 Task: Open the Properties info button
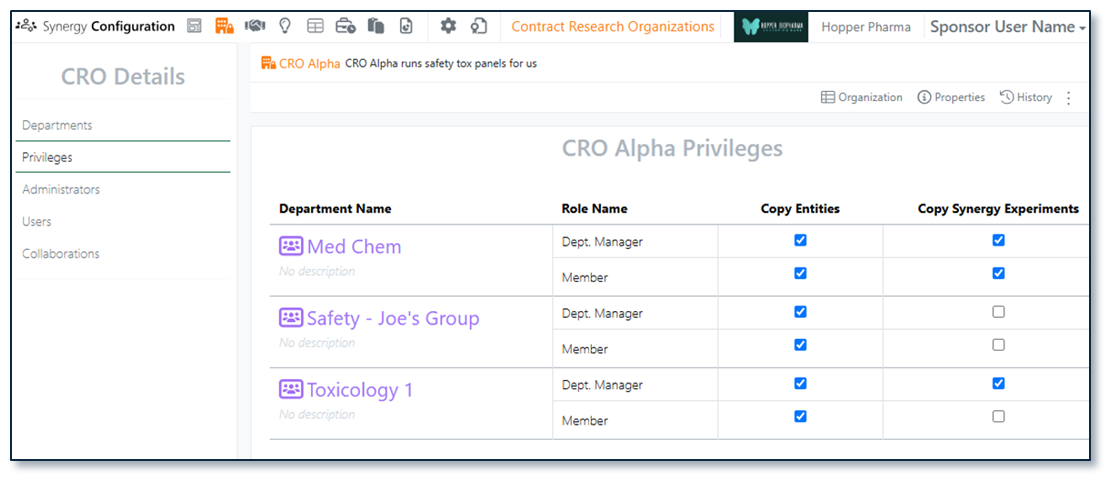click(x=951, y=98)
